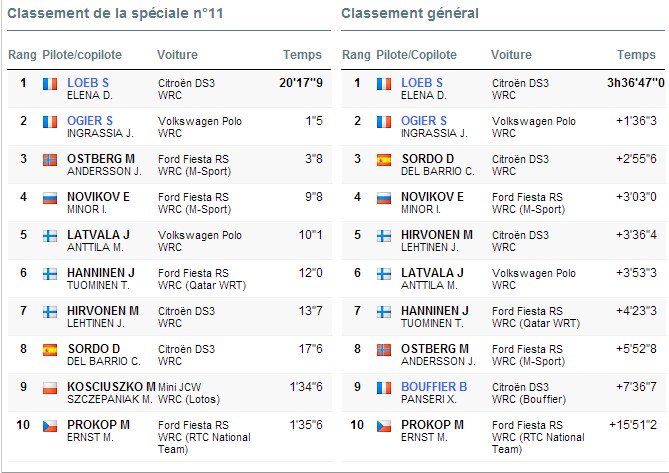Click Norwegian flag next to OSTBERG M in stage ranking
The width and height of the screenshot is (669, 473).
click(50, 160)
